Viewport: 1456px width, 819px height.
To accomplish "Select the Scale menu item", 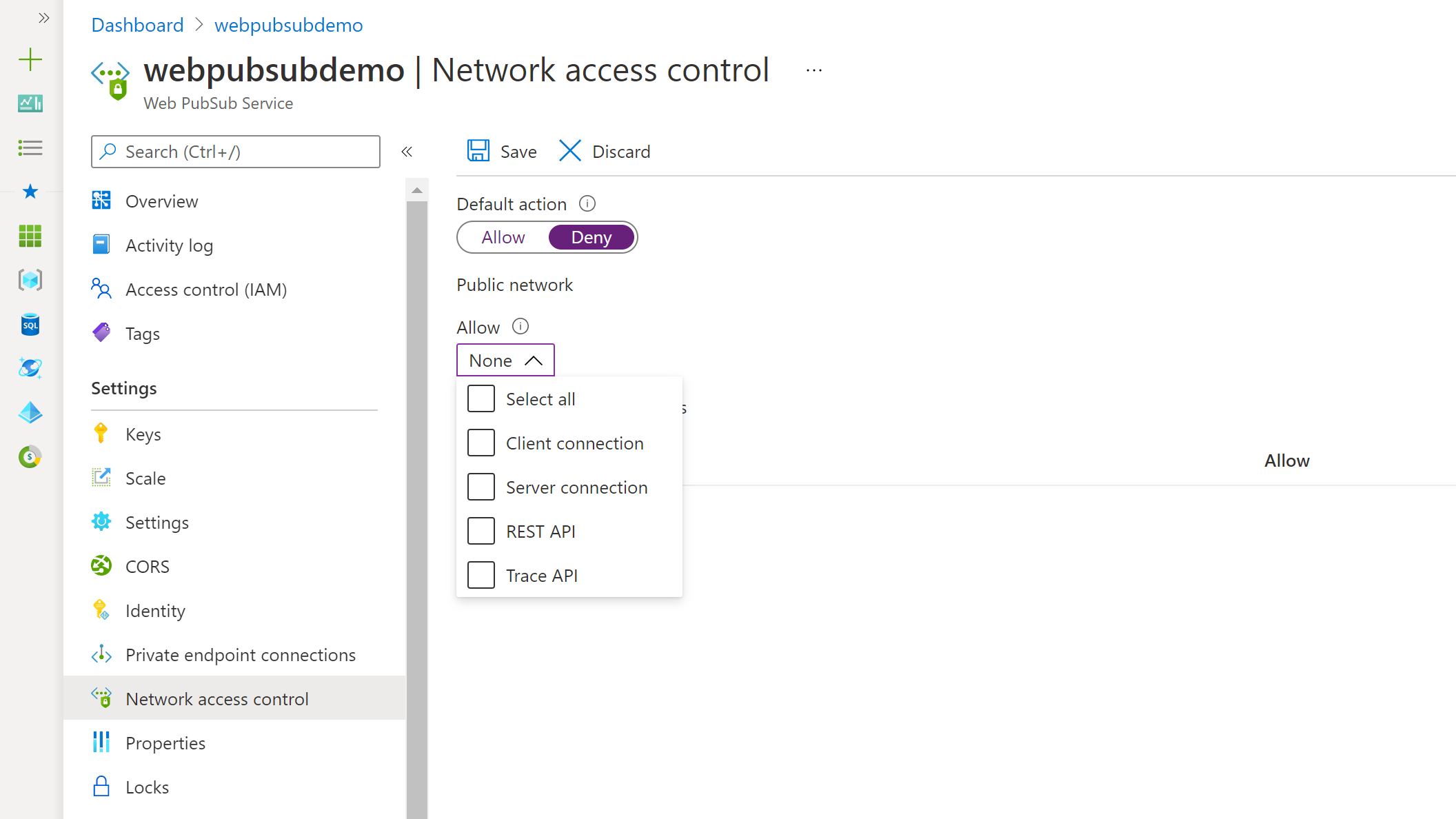I will pyautogui.click(x=145, y=478).
